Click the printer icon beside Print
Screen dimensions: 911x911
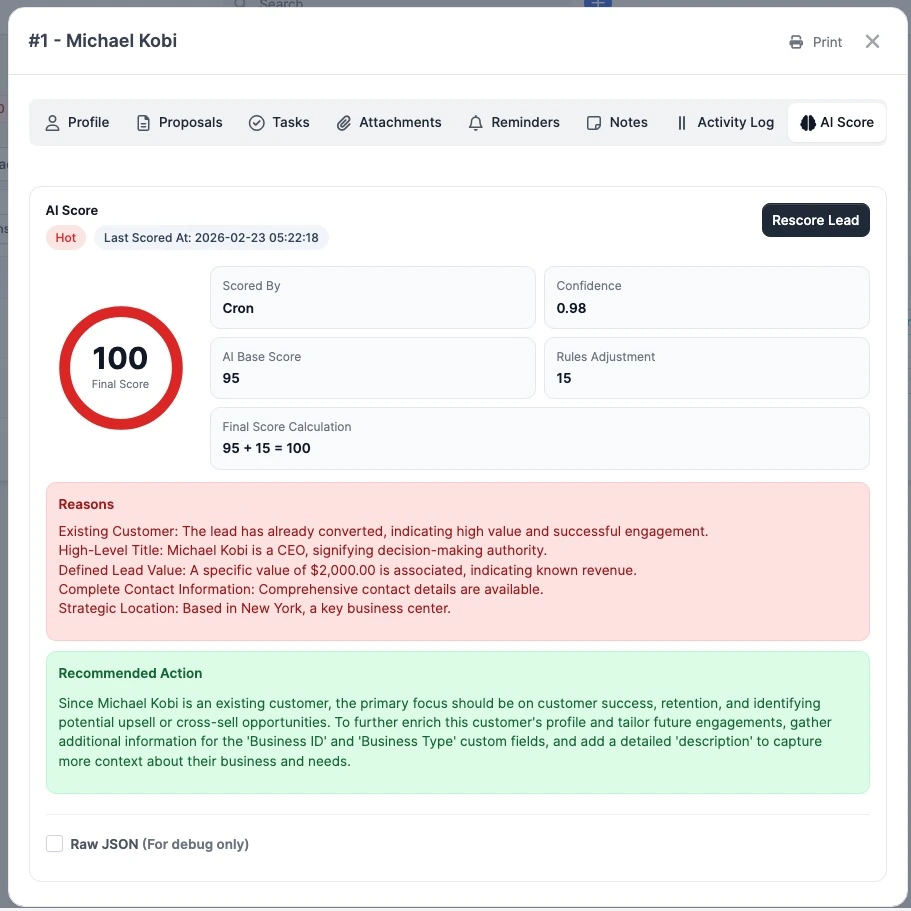795,42
